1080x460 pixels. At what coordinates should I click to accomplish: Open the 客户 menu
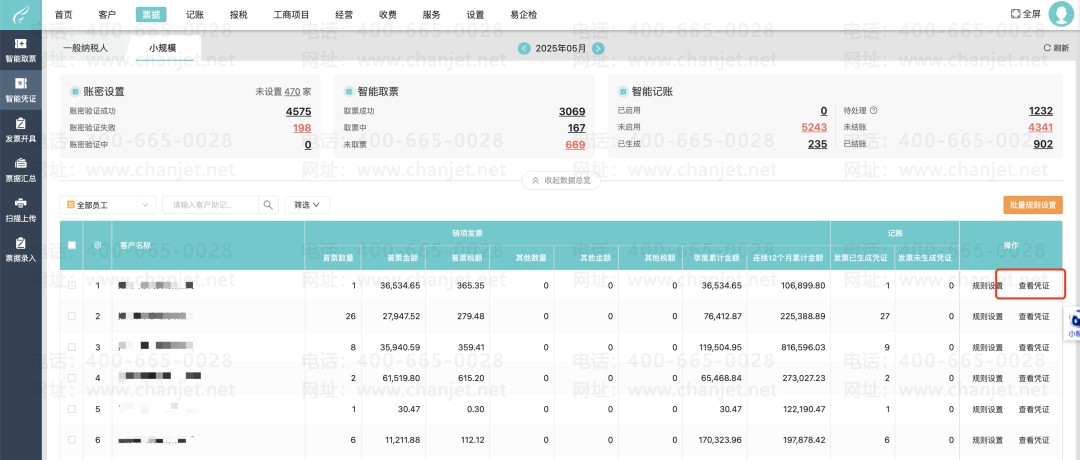click(x=107, y=14)
